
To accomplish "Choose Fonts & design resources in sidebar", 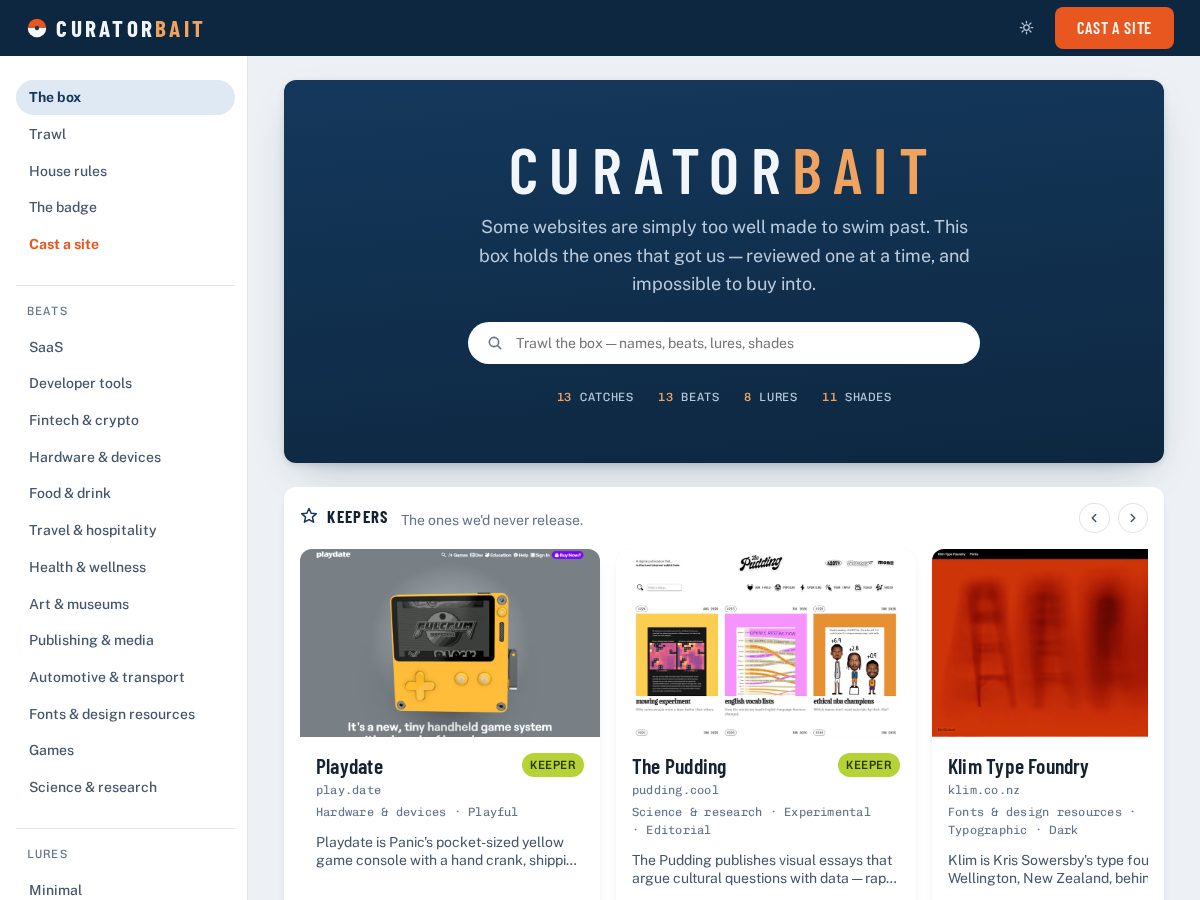I will pyautogui.click(x=125, y=714).
